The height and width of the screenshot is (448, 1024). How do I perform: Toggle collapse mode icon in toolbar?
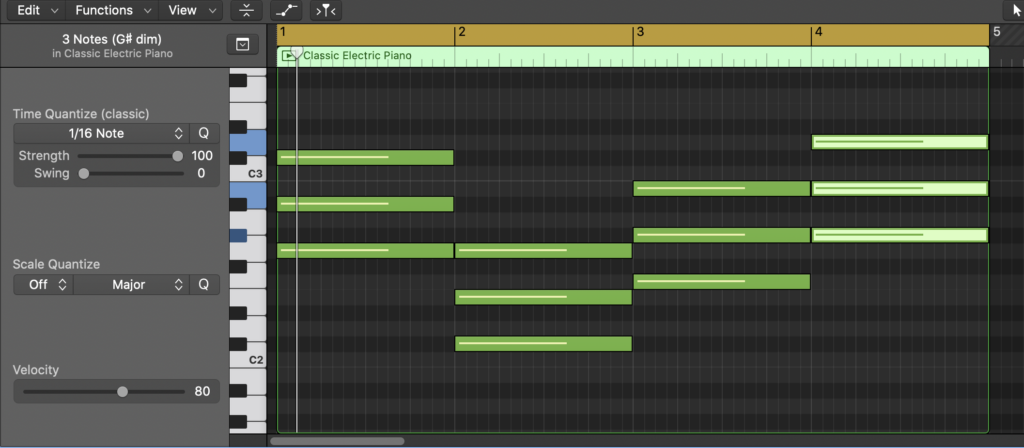point(246,10)
